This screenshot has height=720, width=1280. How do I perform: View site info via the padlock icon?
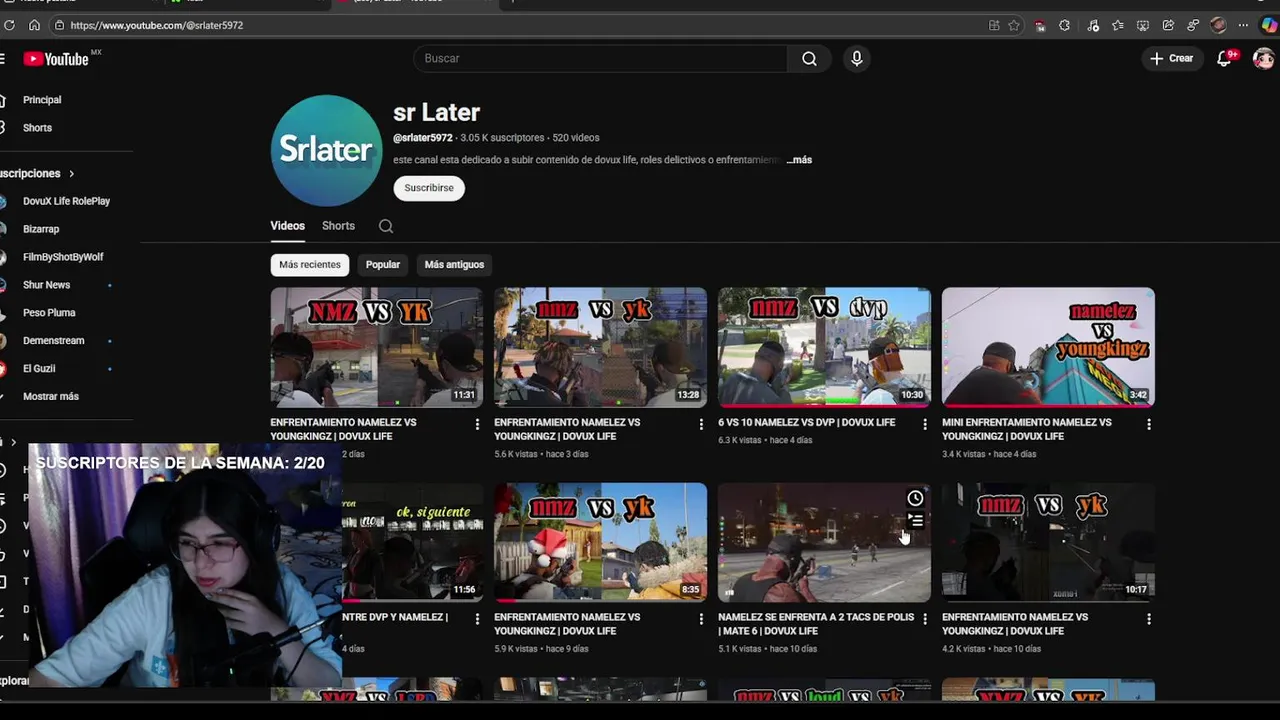(60, 25)
